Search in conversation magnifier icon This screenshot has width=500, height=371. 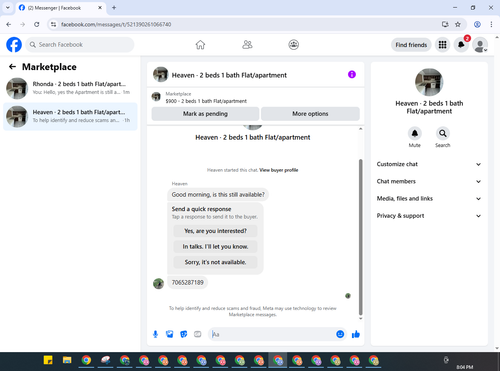[x=443, y=133]
